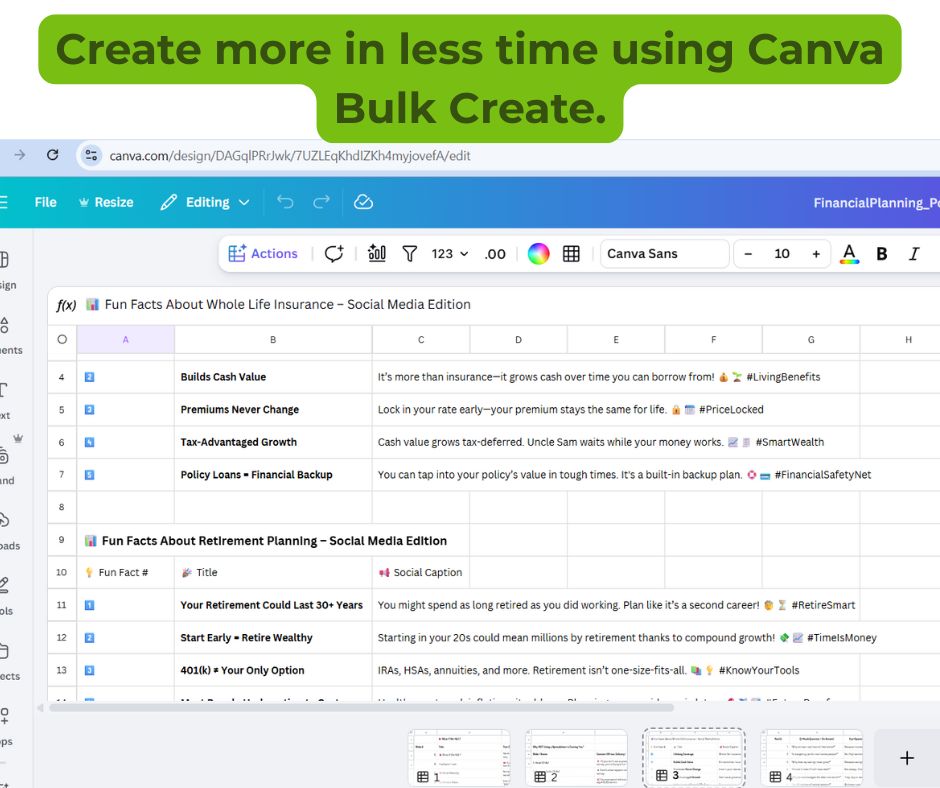940x788 pixels.
Task: Open the Actions menu in sheet toolbar
Action: click(263, 254)
